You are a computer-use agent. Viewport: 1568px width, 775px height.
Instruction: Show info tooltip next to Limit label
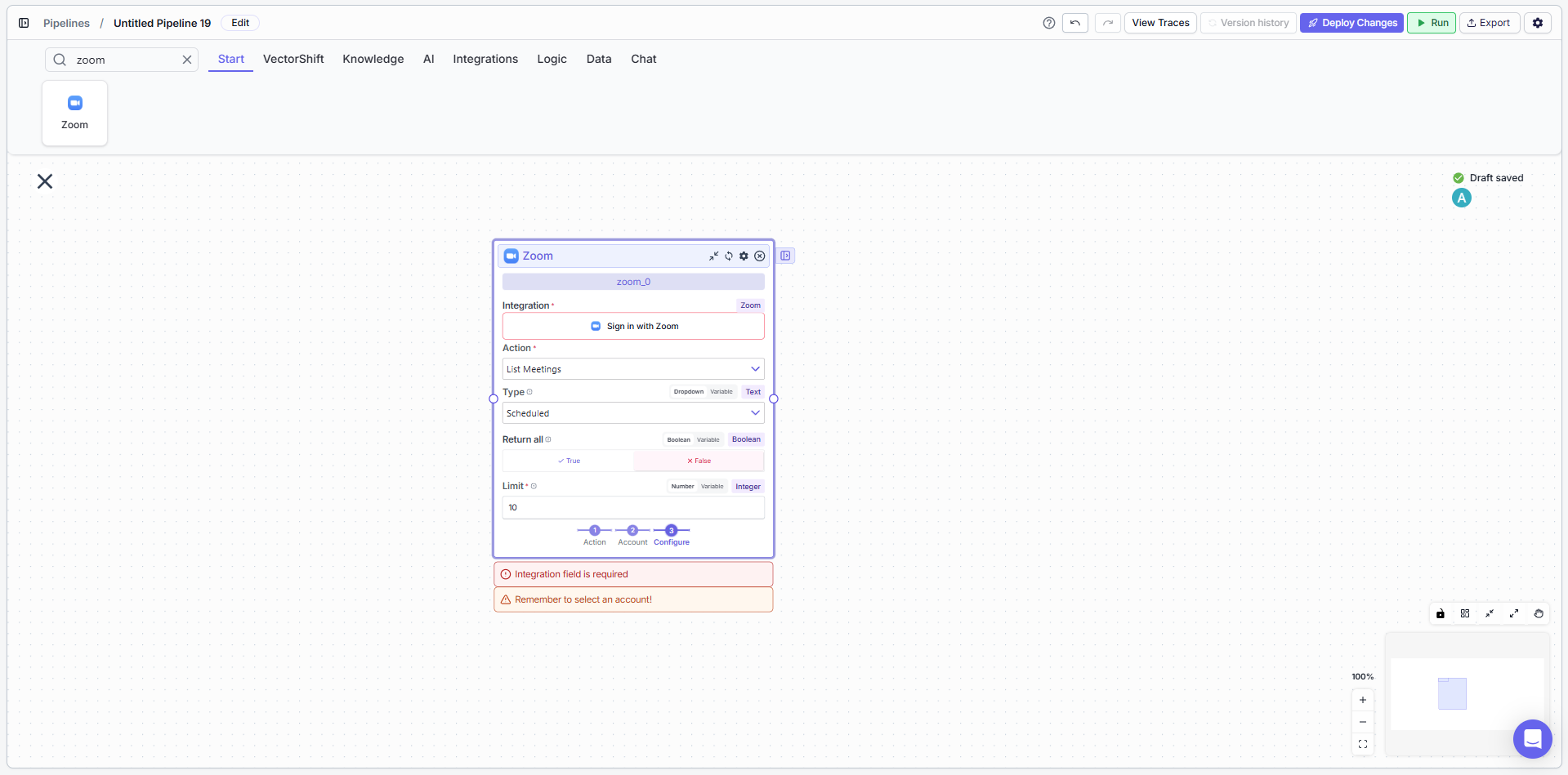point(534,486)
